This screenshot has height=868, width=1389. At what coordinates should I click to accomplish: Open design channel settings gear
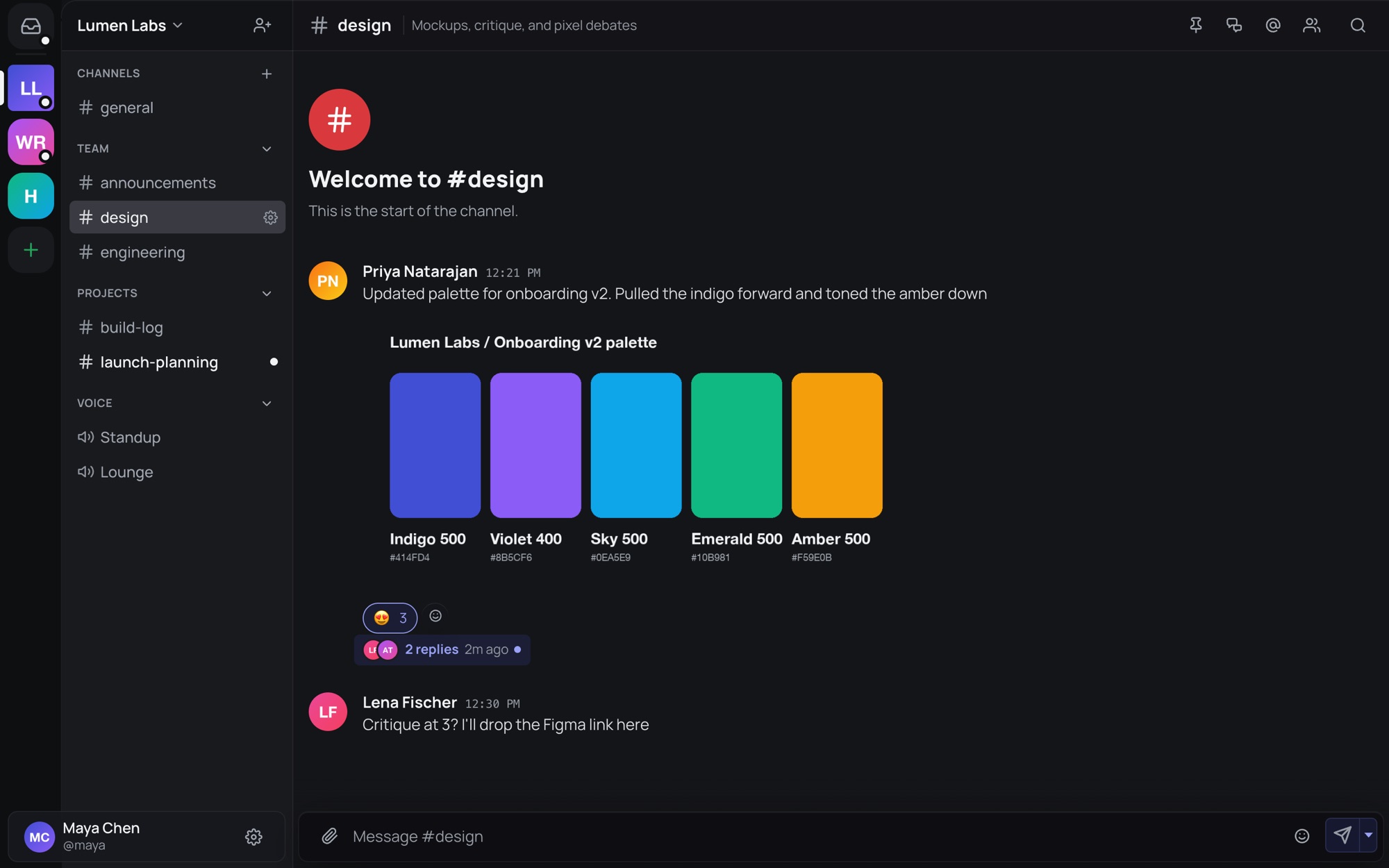(x=270, y=217)
